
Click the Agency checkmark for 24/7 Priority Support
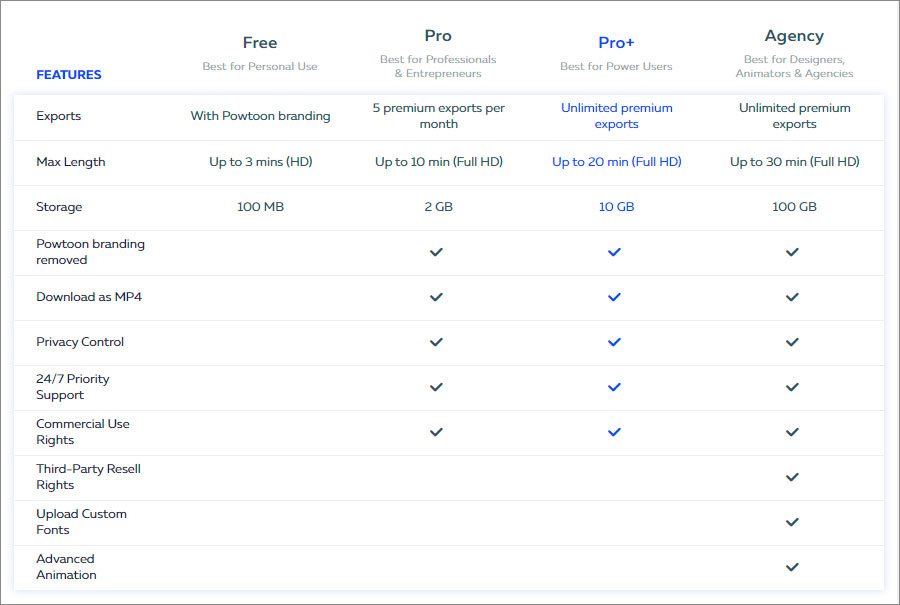click(792, 387)
